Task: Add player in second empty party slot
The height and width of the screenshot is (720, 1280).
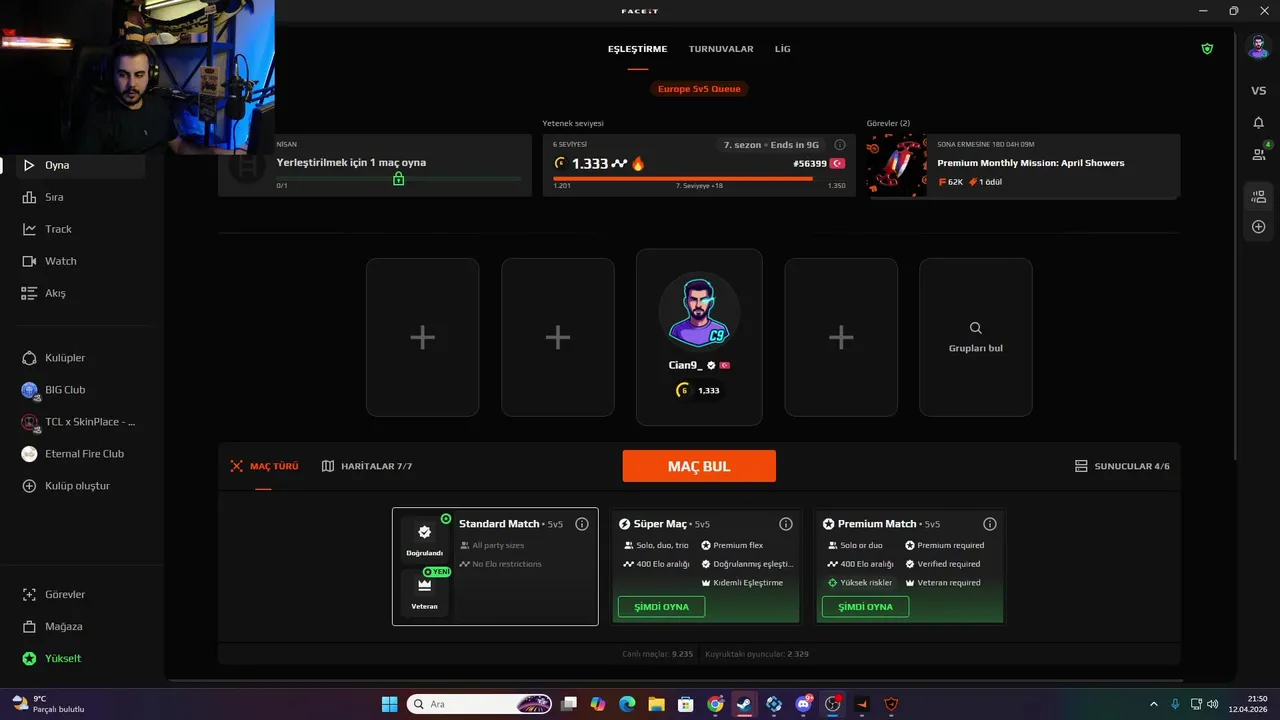Action: tap(558, 337)
